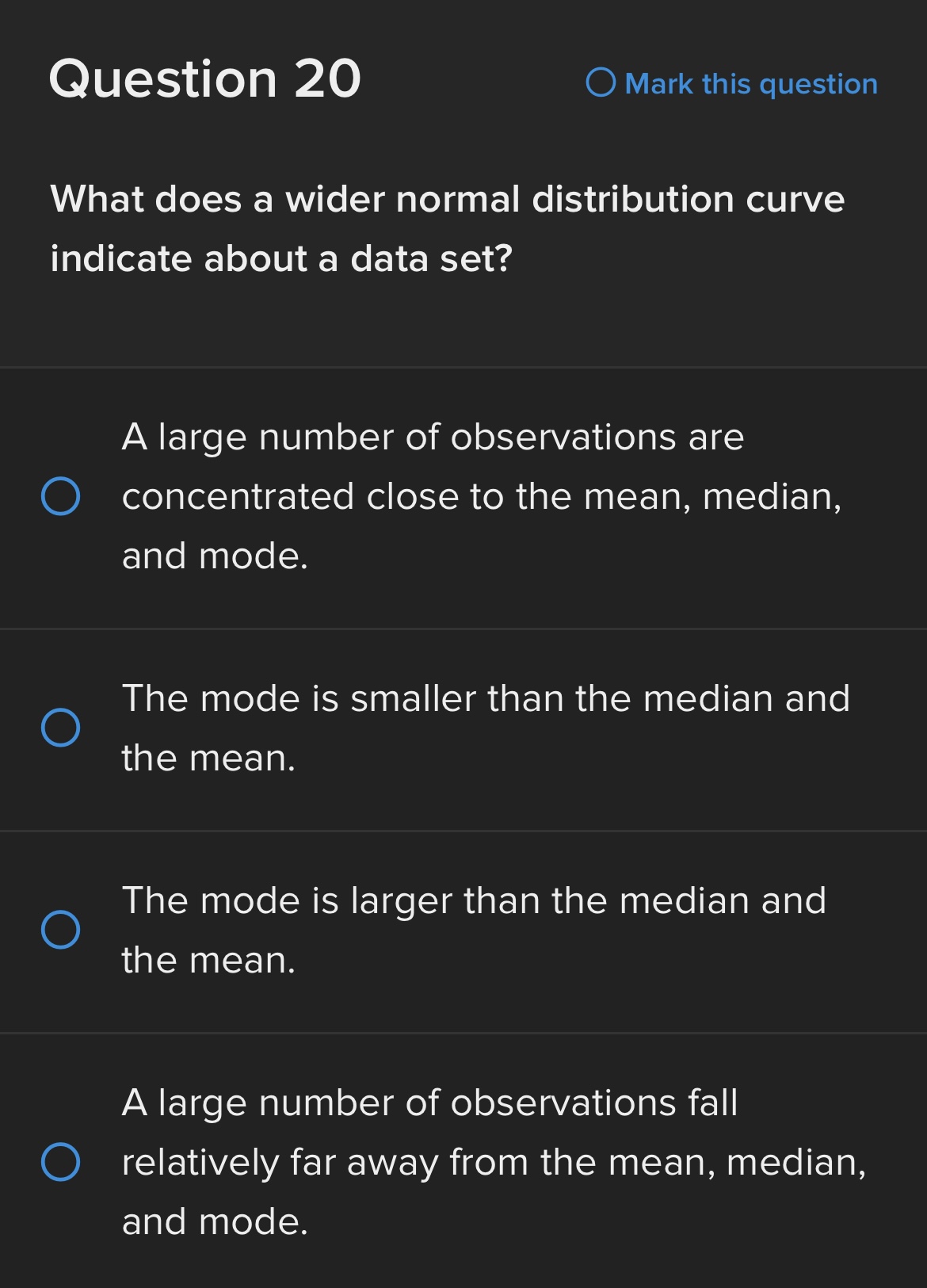Click the second answer's radio circle
927x1288 pixels.
[x=63, y=727]
